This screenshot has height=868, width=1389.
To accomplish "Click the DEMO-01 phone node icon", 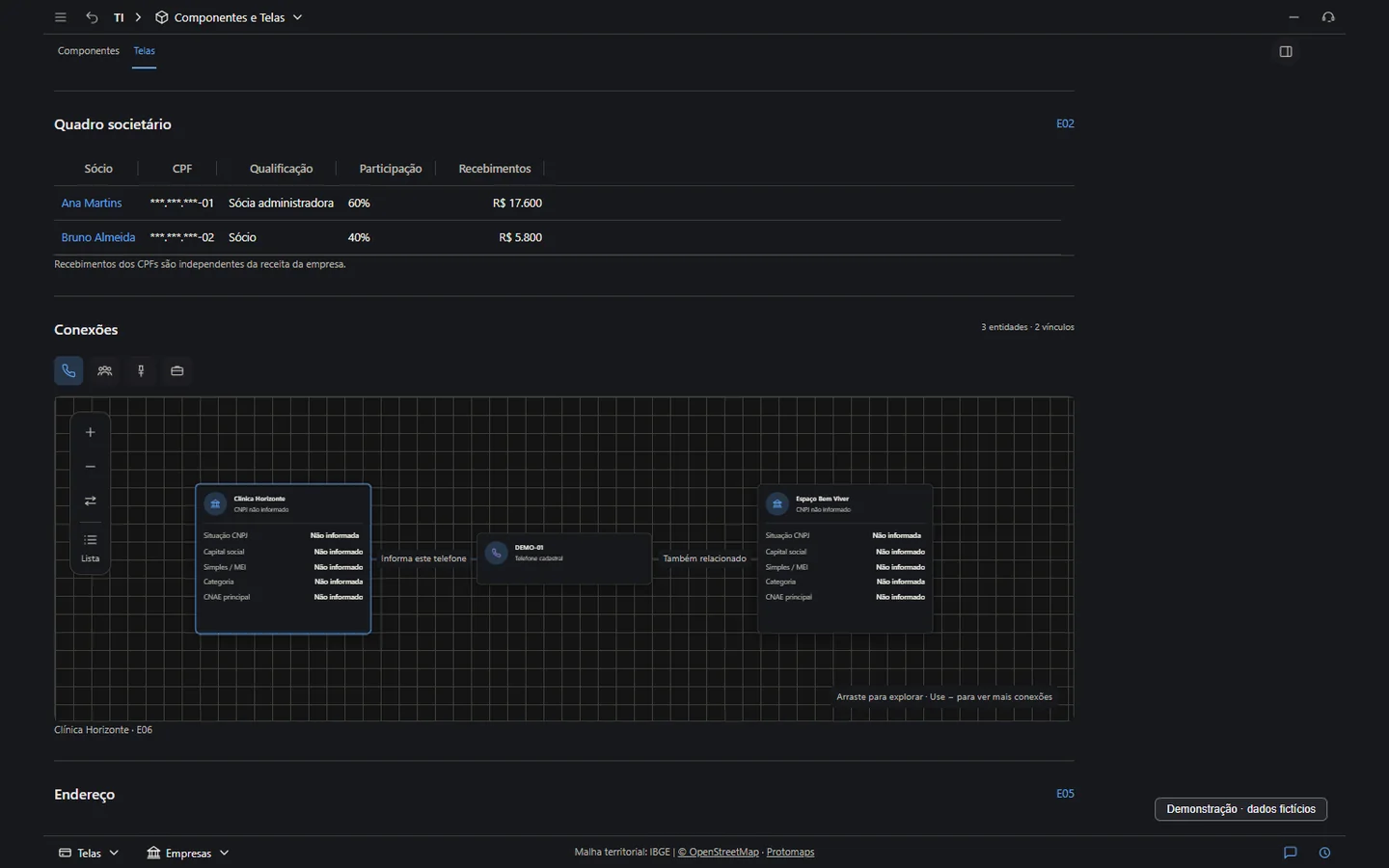I will tap(497, 553).
